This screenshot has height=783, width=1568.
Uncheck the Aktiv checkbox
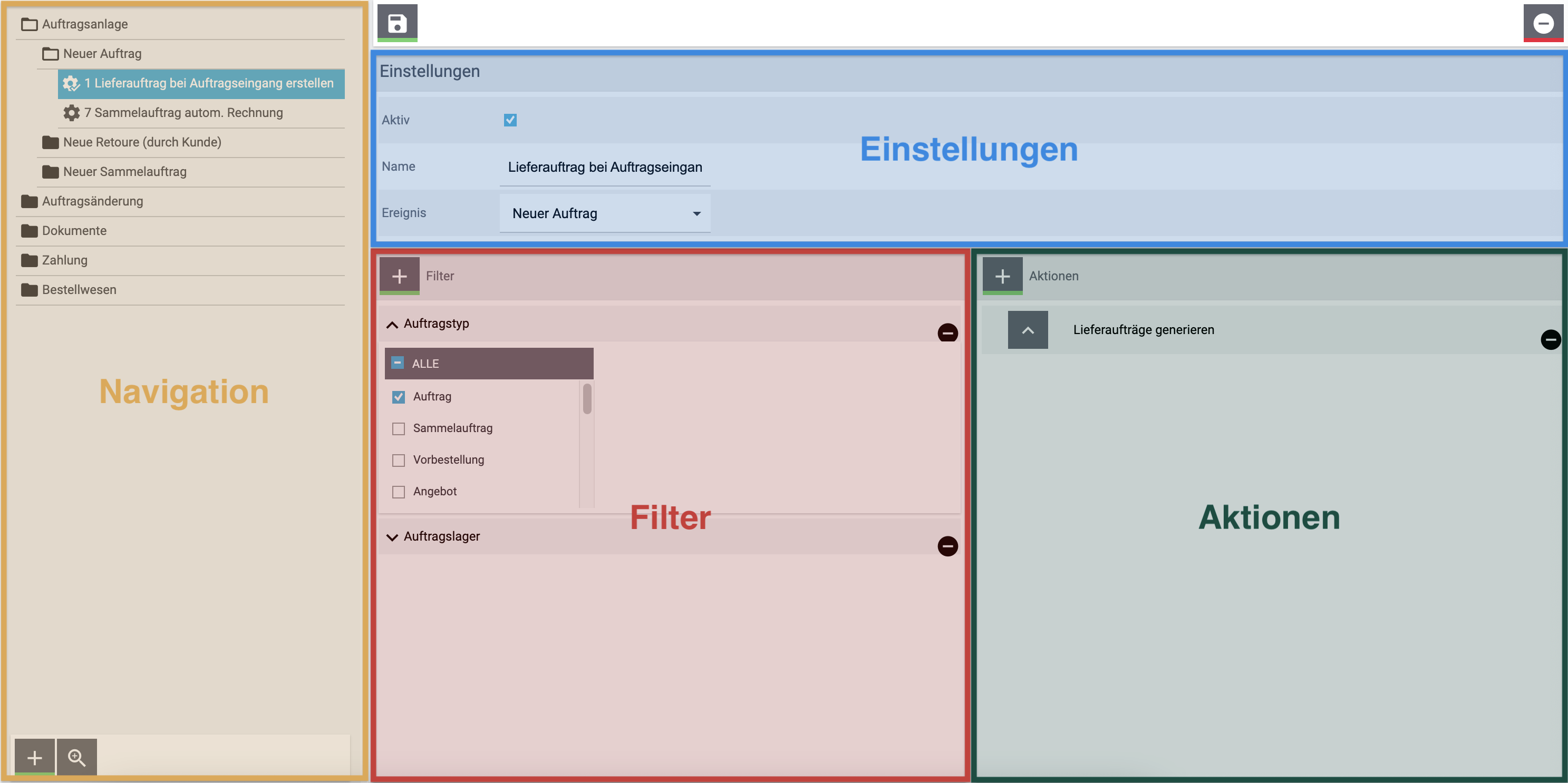[x=510, y=121]
